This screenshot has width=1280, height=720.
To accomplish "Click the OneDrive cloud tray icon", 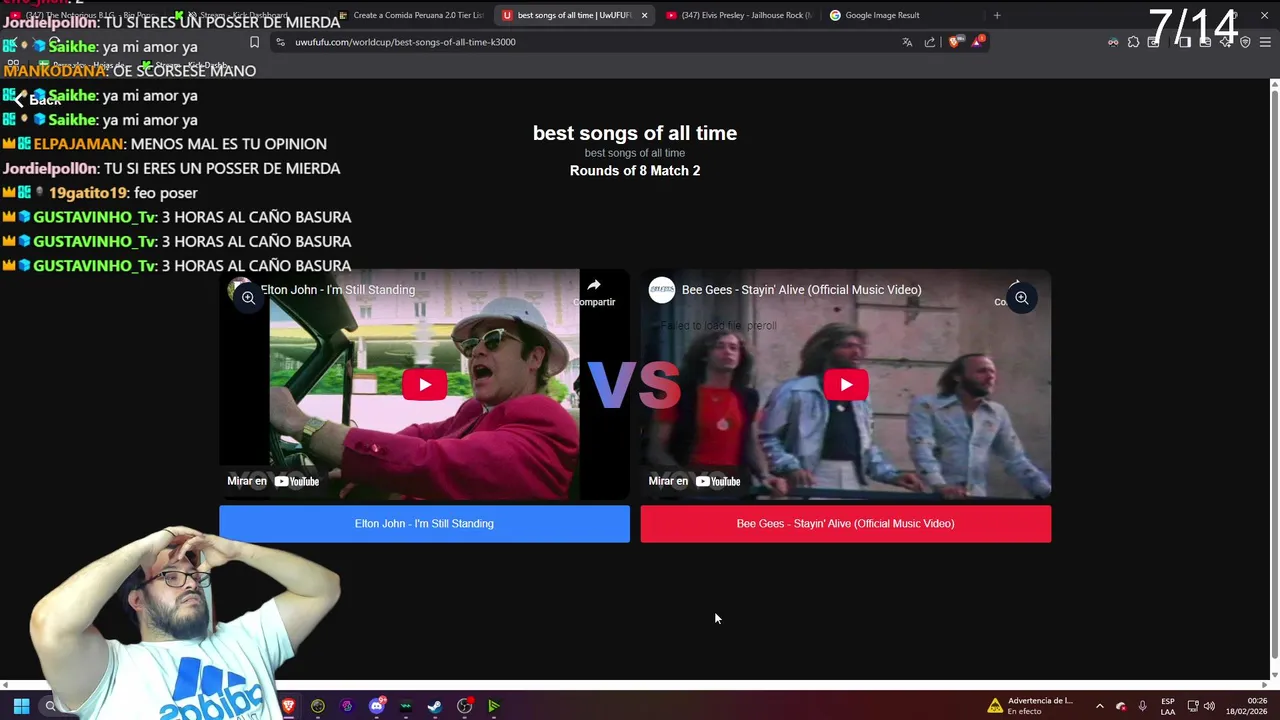I will tap(1121, 706).
